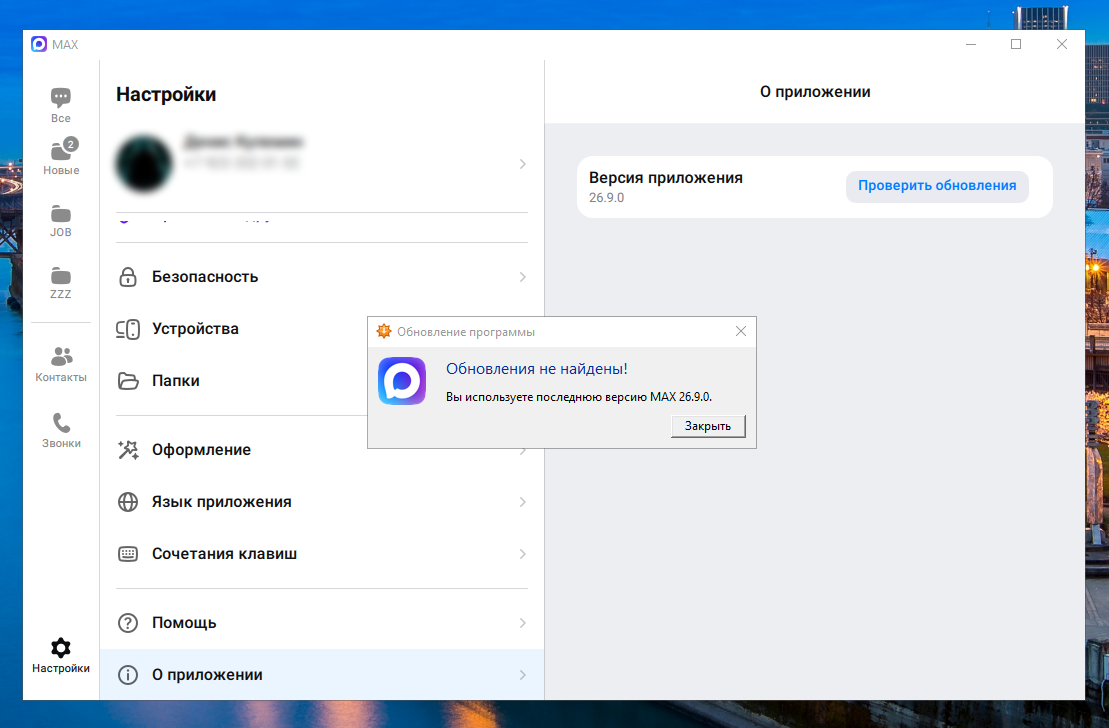Click the updater icon in dialog title bar
Viewport: 1109px width, 728px height.
[384, 331]
